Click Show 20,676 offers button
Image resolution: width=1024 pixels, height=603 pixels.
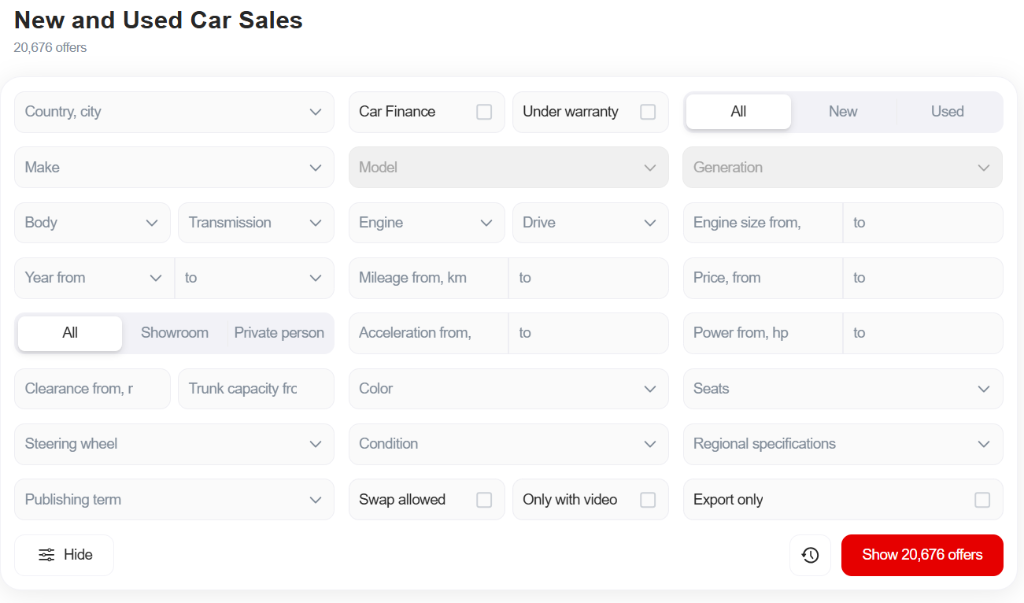point(922,555)
